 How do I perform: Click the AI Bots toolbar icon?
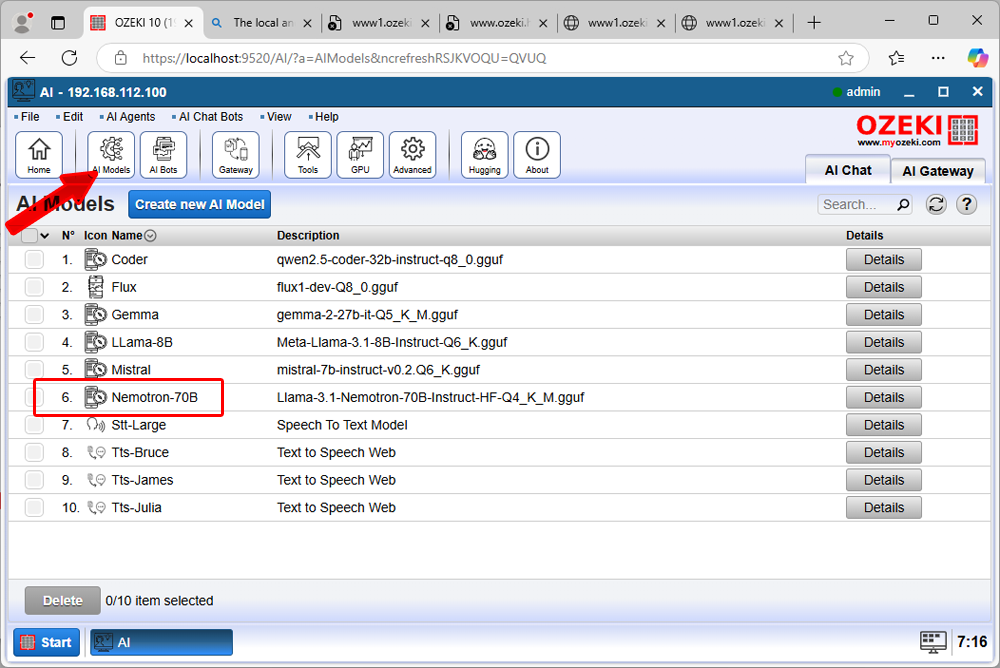[x=163, y=155]
